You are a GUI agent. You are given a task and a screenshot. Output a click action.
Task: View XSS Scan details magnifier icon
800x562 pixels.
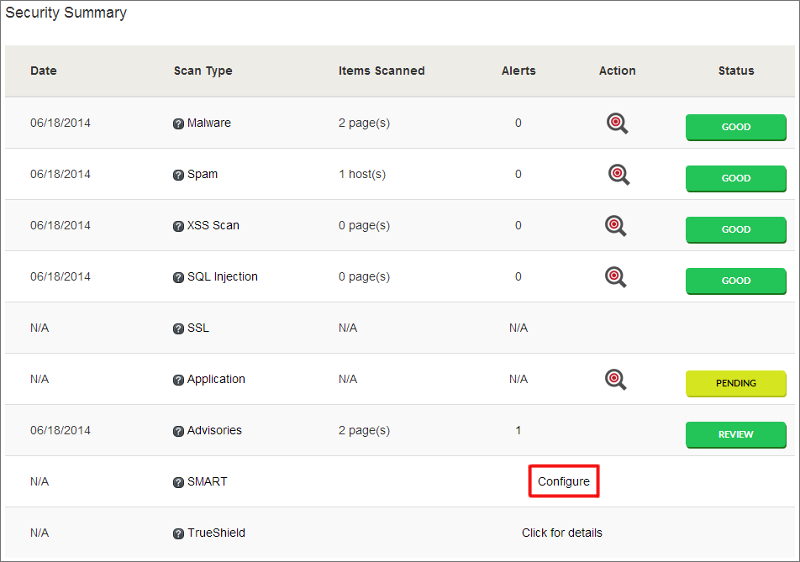(617, 225)
